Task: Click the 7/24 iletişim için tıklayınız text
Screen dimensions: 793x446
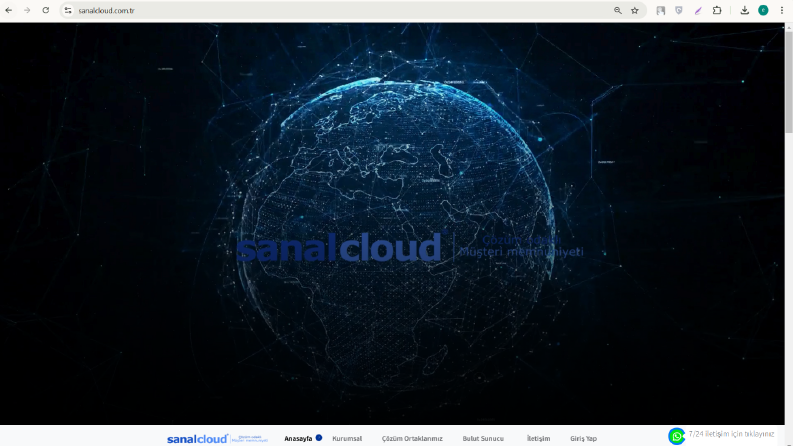Action: tap(731, 434)
